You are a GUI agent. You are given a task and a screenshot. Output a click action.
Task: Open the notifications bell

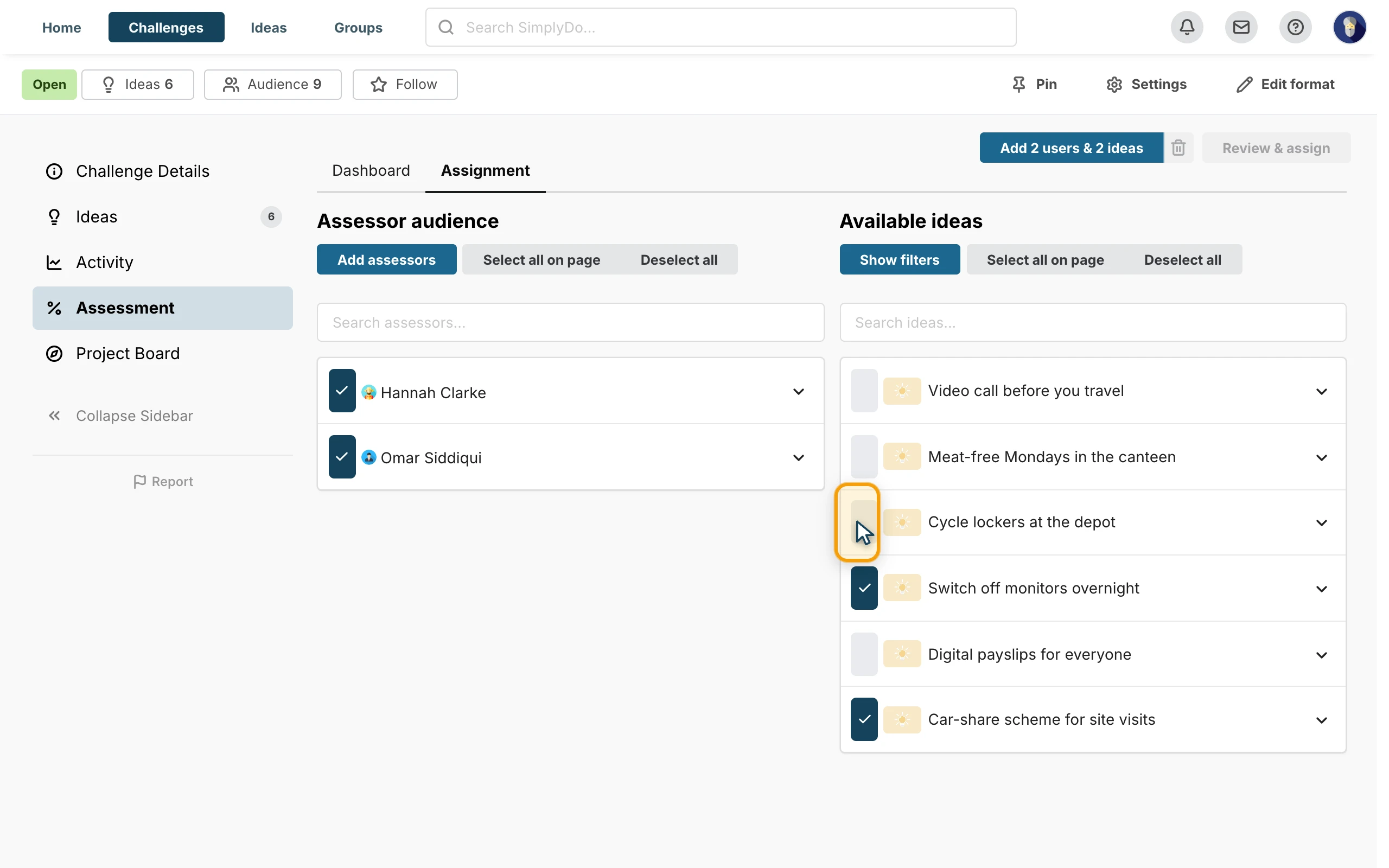pos(1187,27)
